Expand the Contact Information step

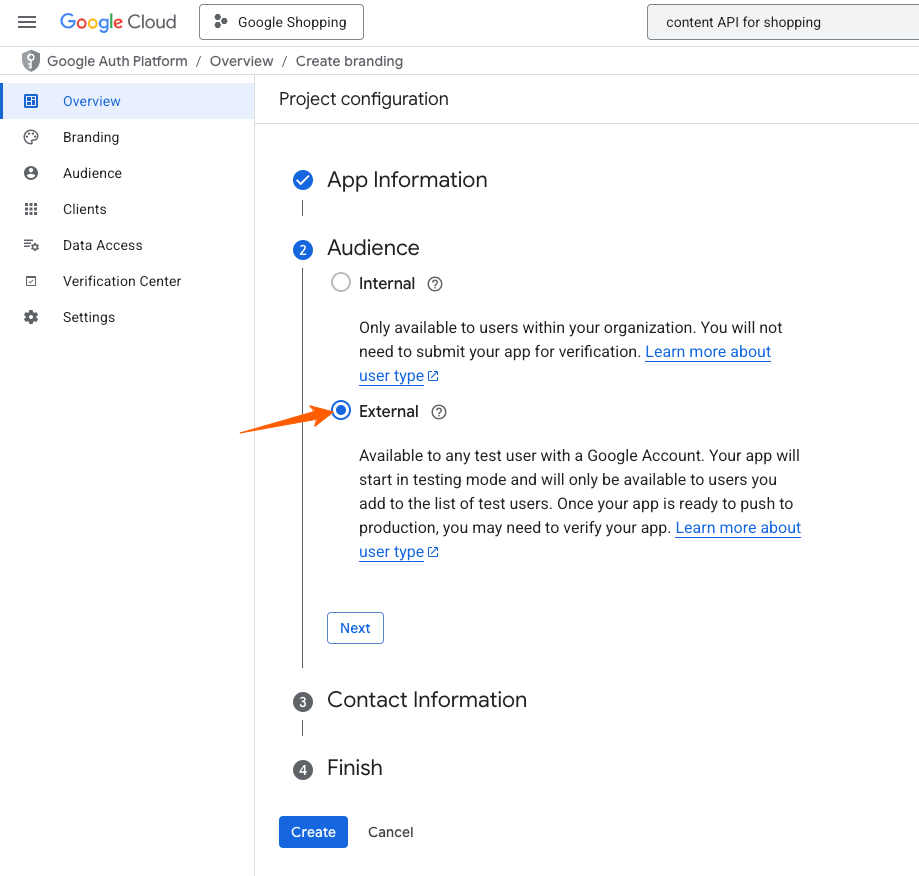tap(426, 700)
